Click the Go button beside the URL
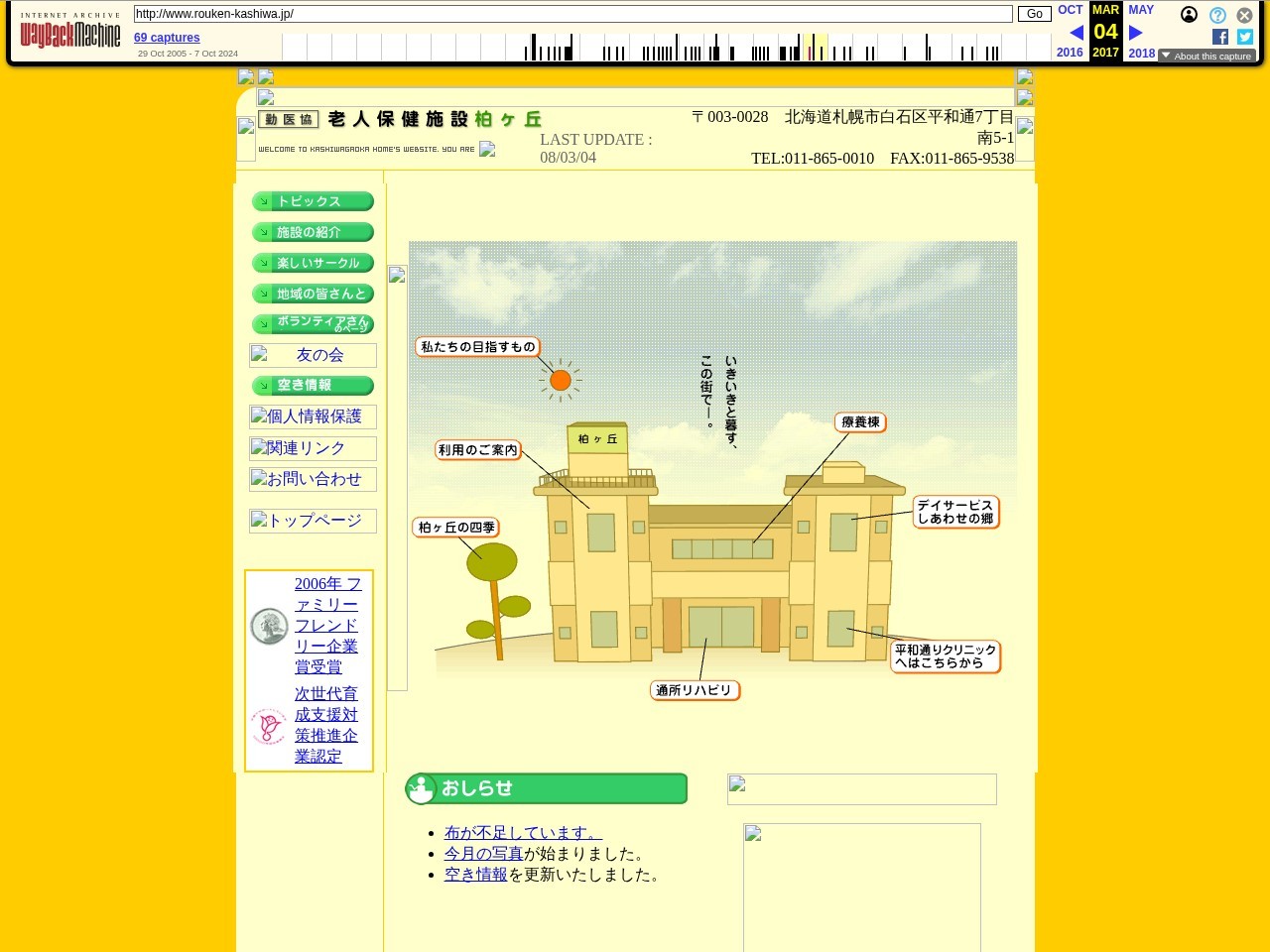Image resolution: width=1270 pixels, height=952 pixels. [x=1034, y=14]
